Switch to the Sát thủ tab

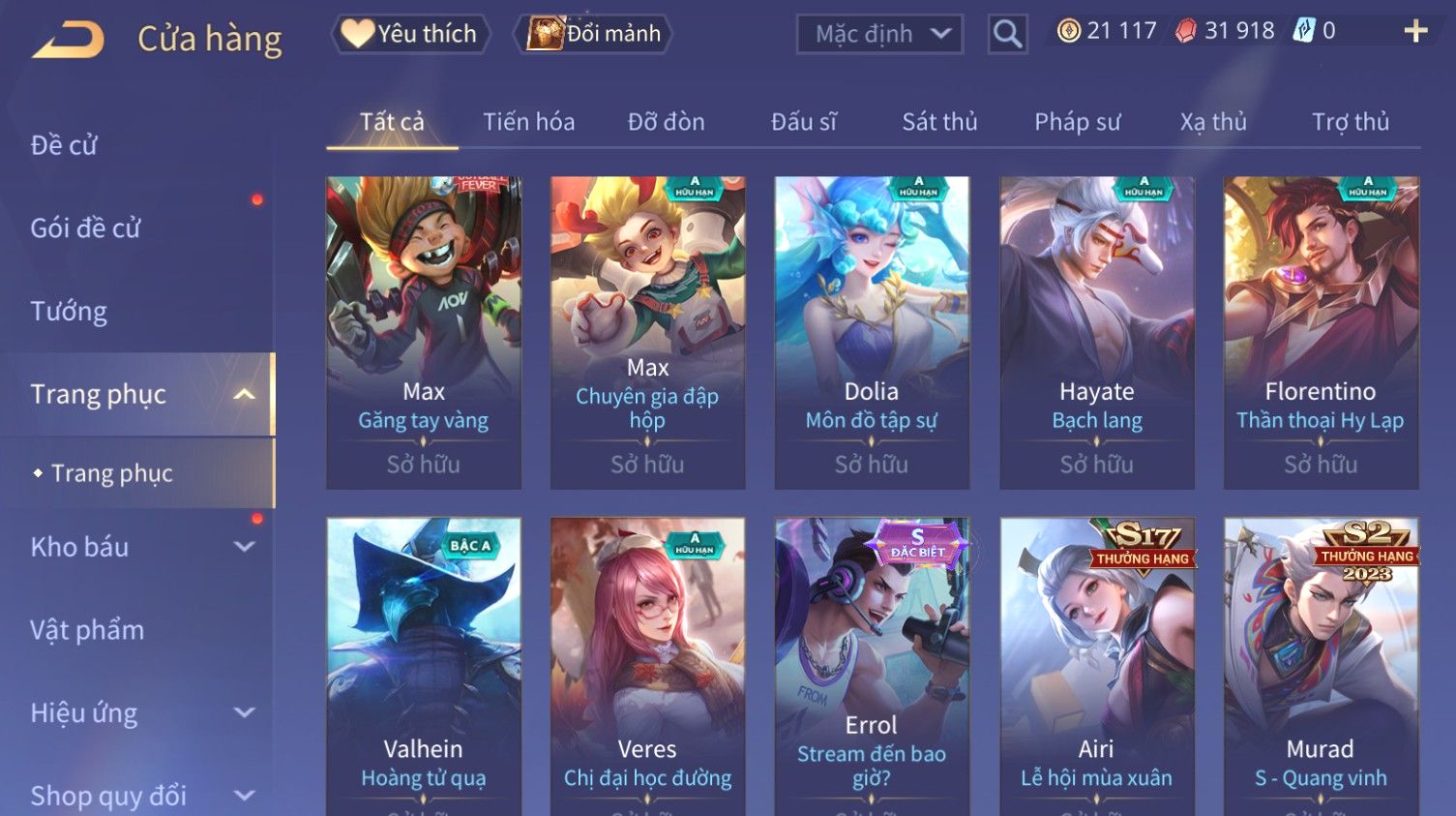click(939, 122)
